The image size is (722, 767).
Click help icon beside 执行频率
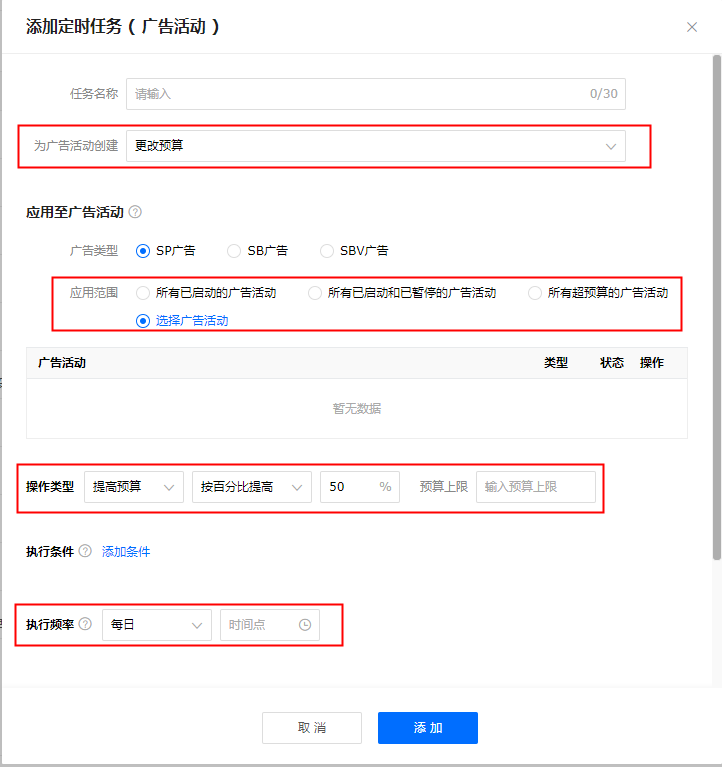85,624
